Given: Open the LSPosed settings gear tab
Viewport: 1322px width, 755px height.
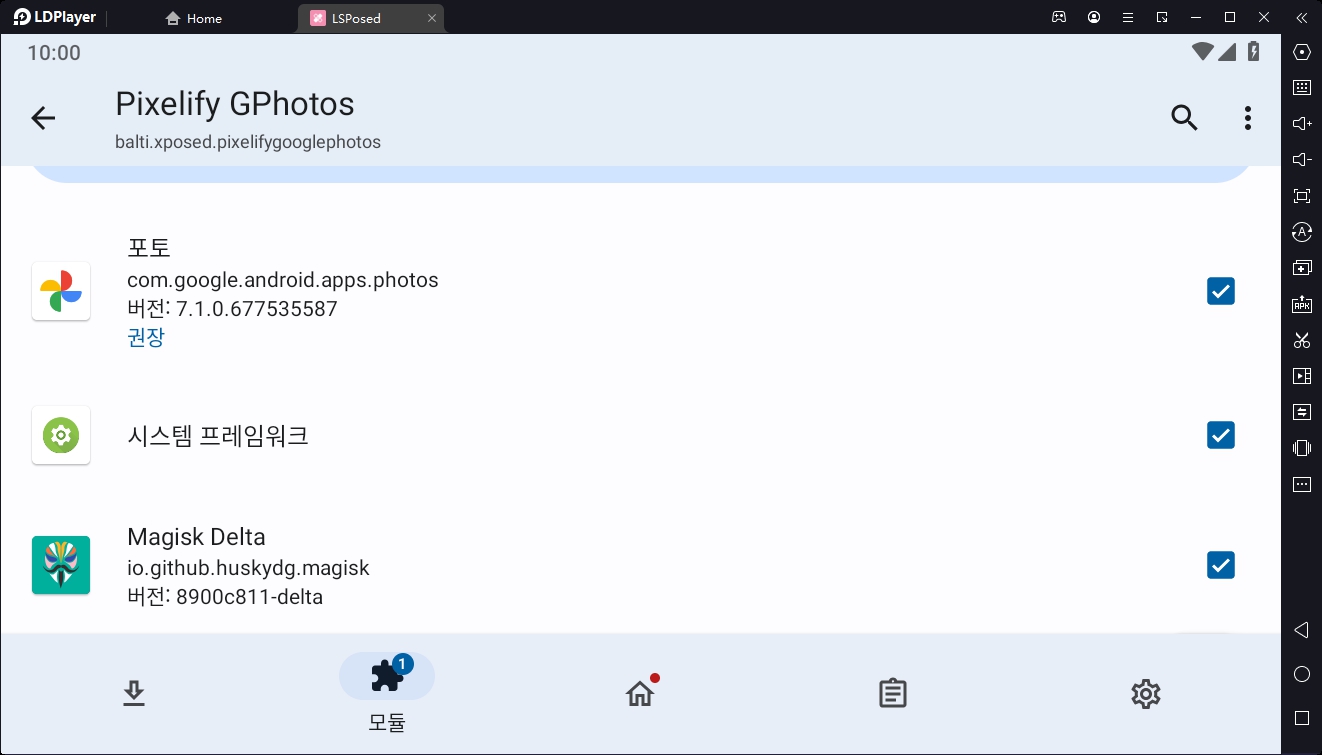Looking at the screenshot, I should tap(1146, 693).
